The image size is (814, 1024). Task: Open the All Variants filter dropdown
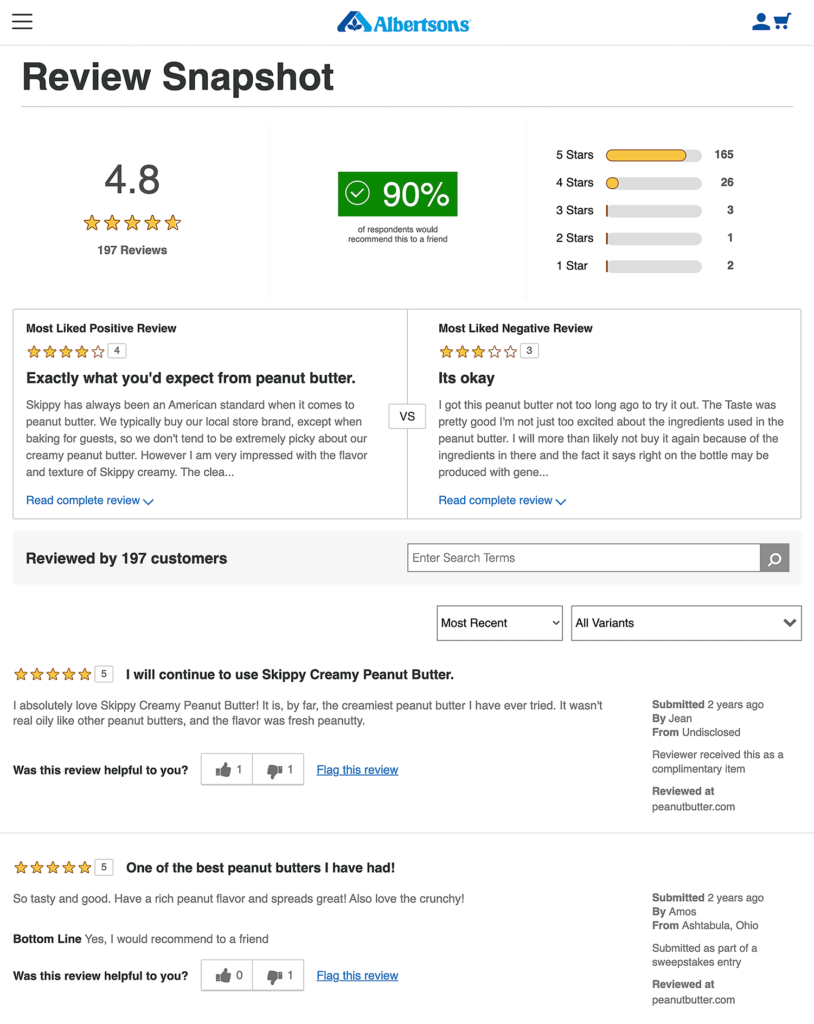(x=685, y=622)
